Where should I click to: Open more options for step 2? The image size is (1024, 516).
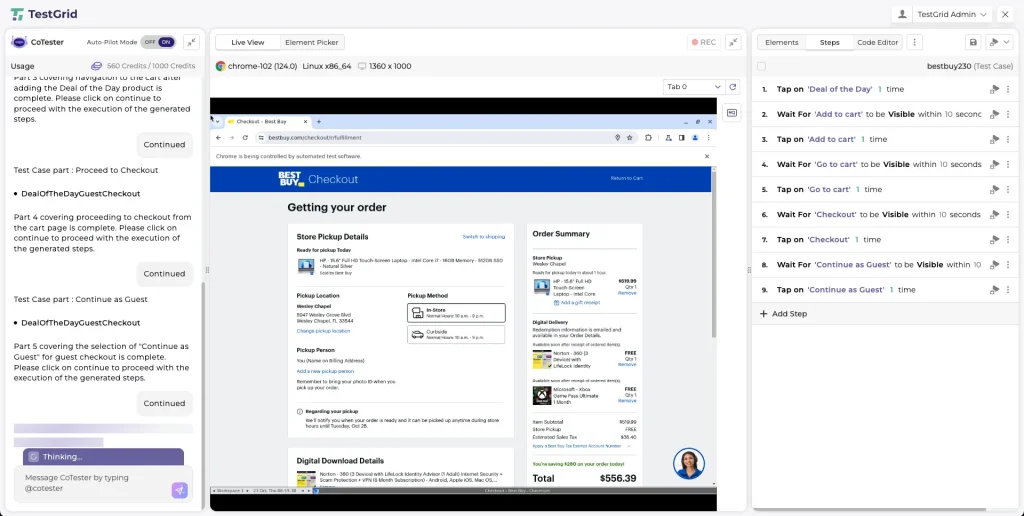coord(1008,114)
